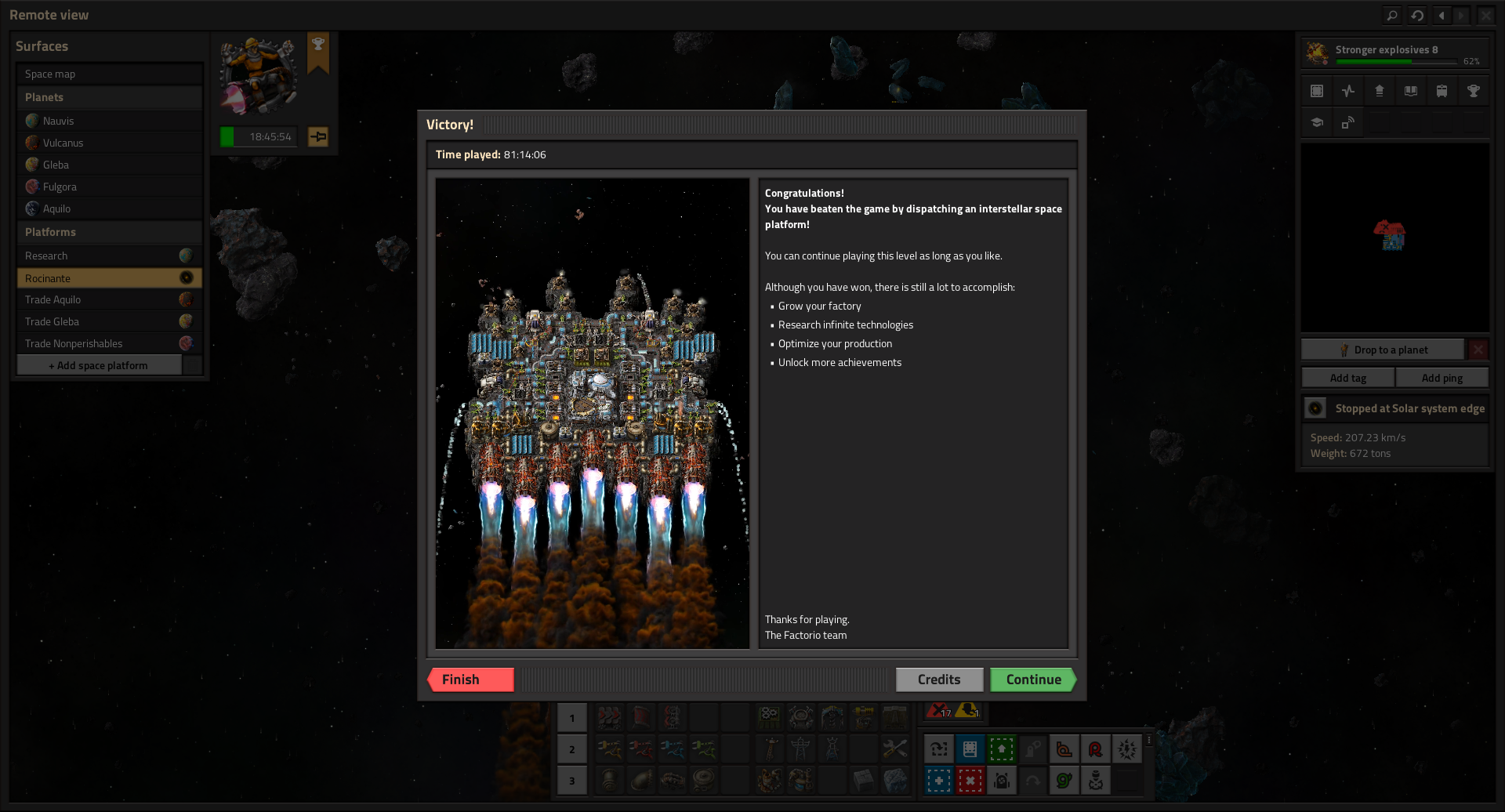Click the Stopped at Solar system edge icon
The height and width of the screenshot is (812, 1505).
coord(1315,408)
